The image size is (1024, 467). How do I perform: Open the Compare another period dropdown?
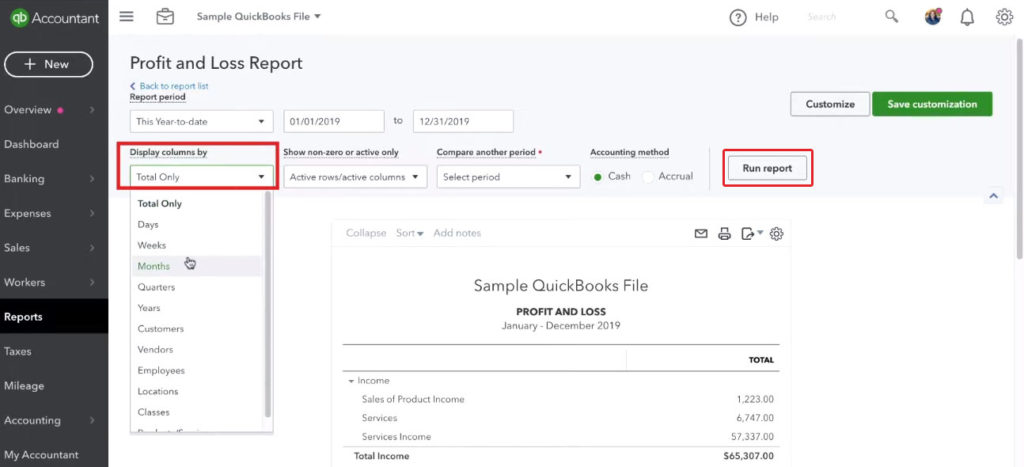pyautogui.click(x=508, y=177)
